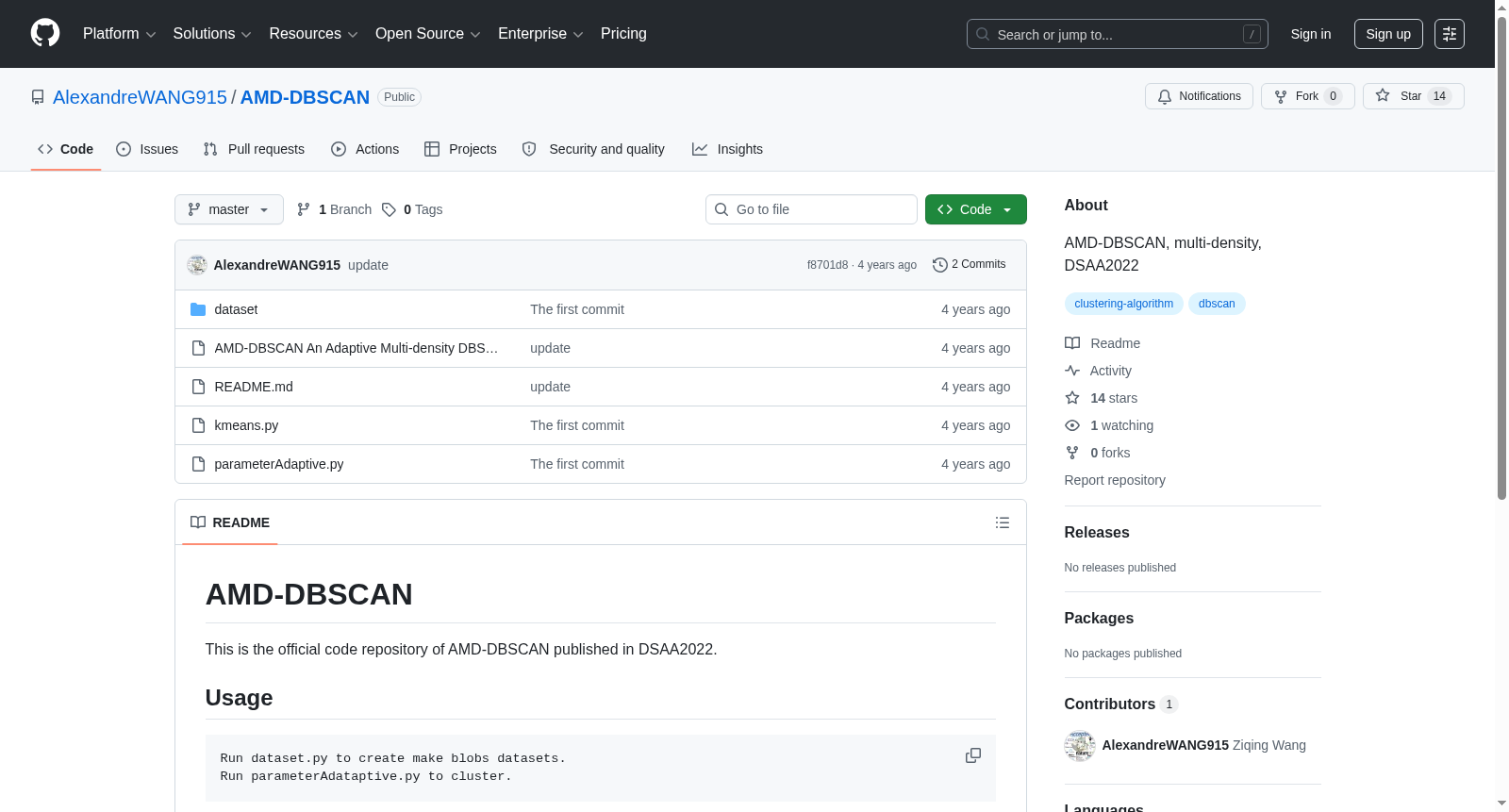Open the GitHub homepage logo

[x=45, y=33]
